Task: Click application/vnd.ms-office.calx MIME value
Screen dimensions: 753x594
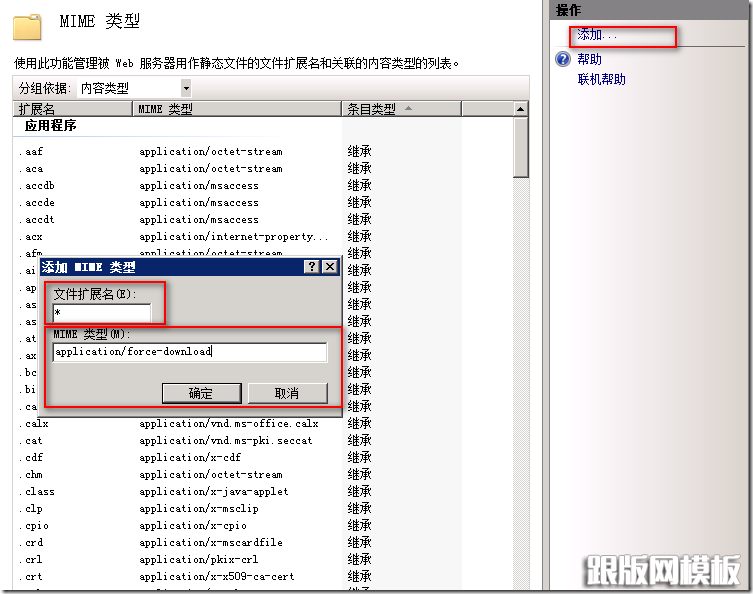Action: pos(229,424)
